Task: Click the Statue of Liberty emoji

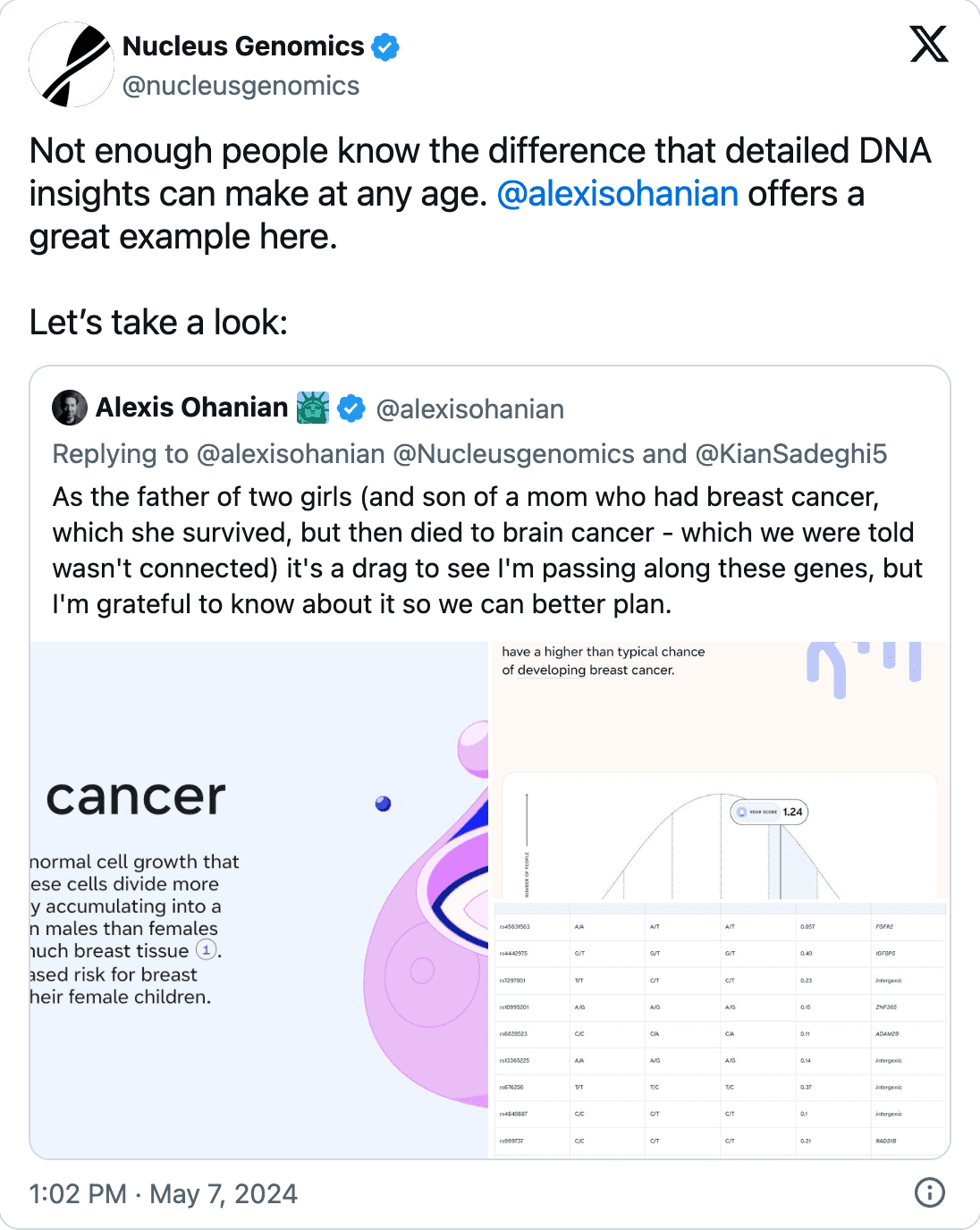Action: tap(313, 408)
